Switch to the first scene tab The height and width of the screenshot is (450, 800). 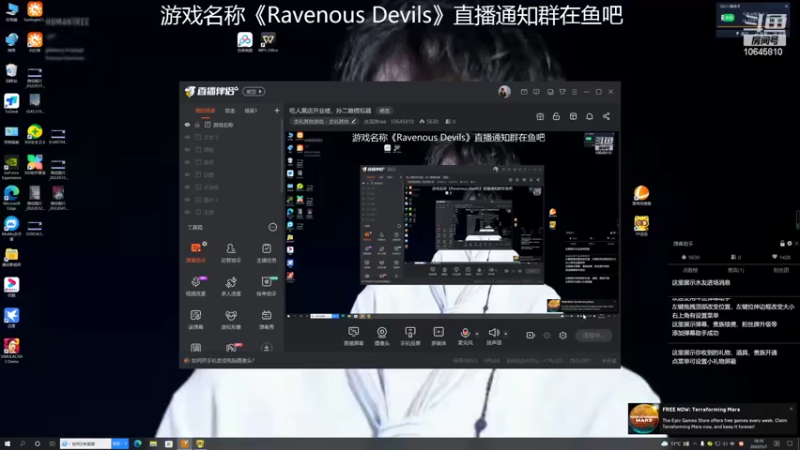[205, 111]
